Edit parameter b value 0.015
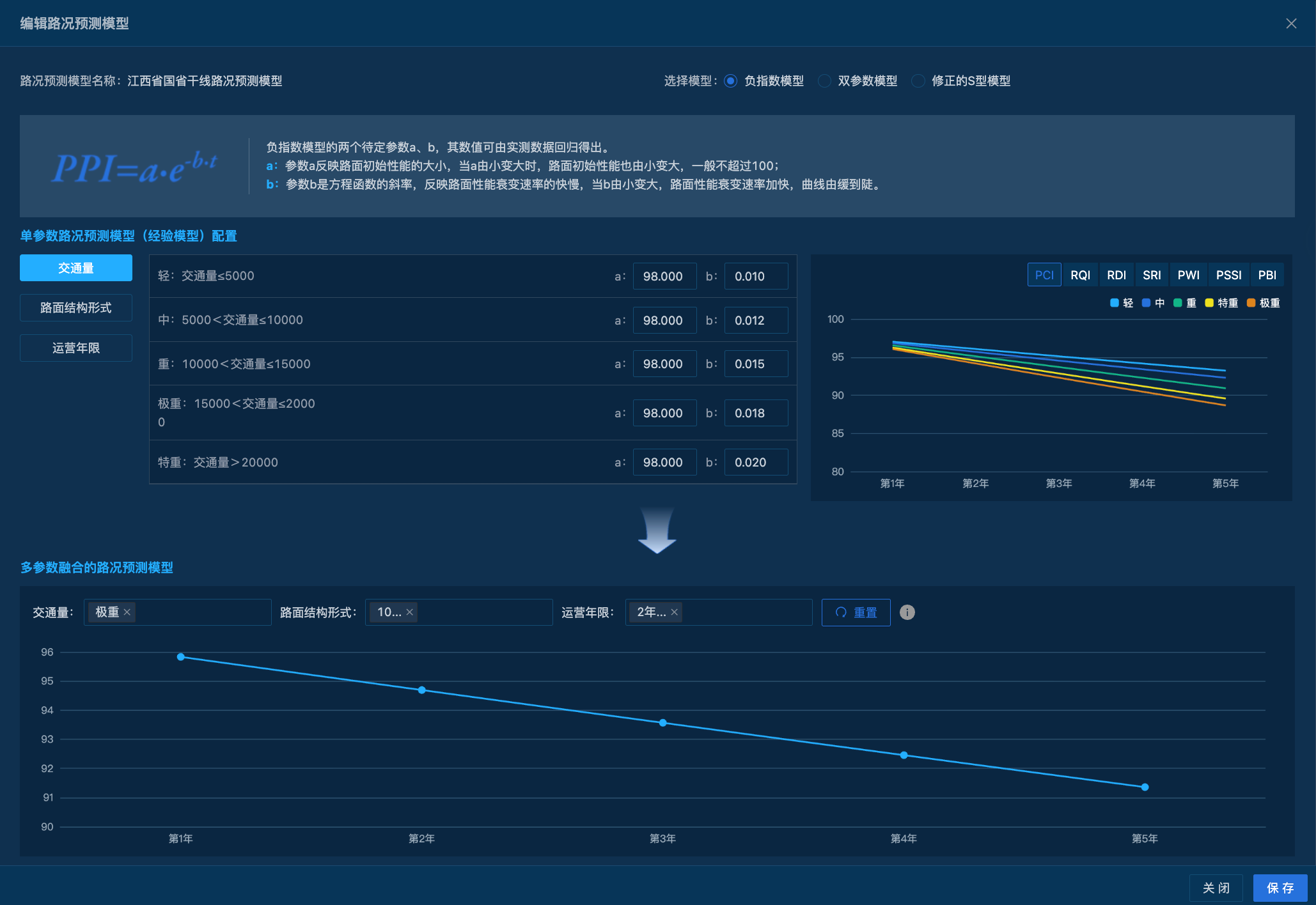This screenshot has width=1316, height=905. [756, 364]
